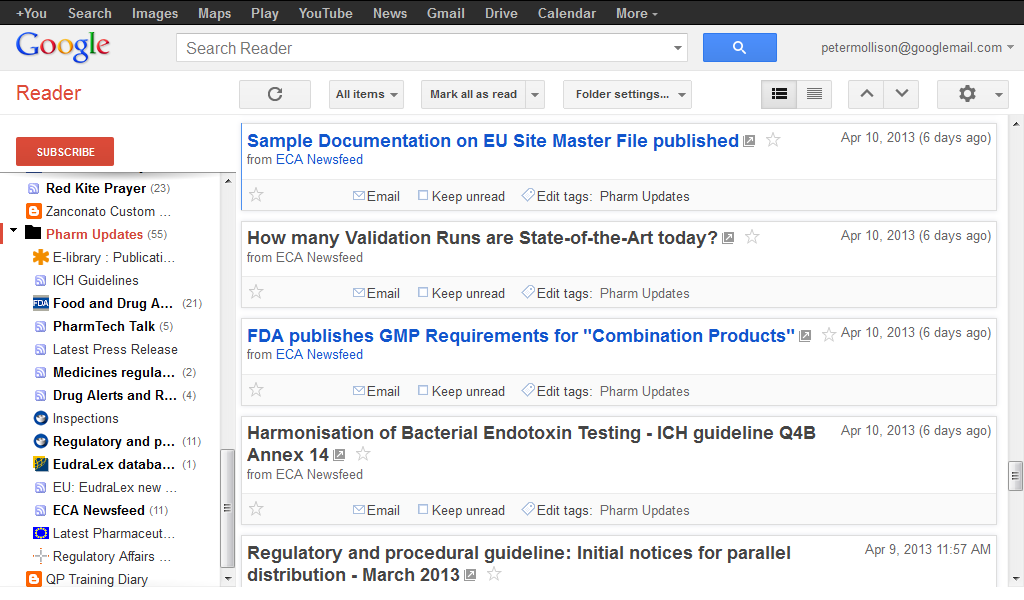Image resolution: width=1024 pixels, height=600 pixels.
Task: Open YouTube in the top navigation bar
Action: [325, 13]
